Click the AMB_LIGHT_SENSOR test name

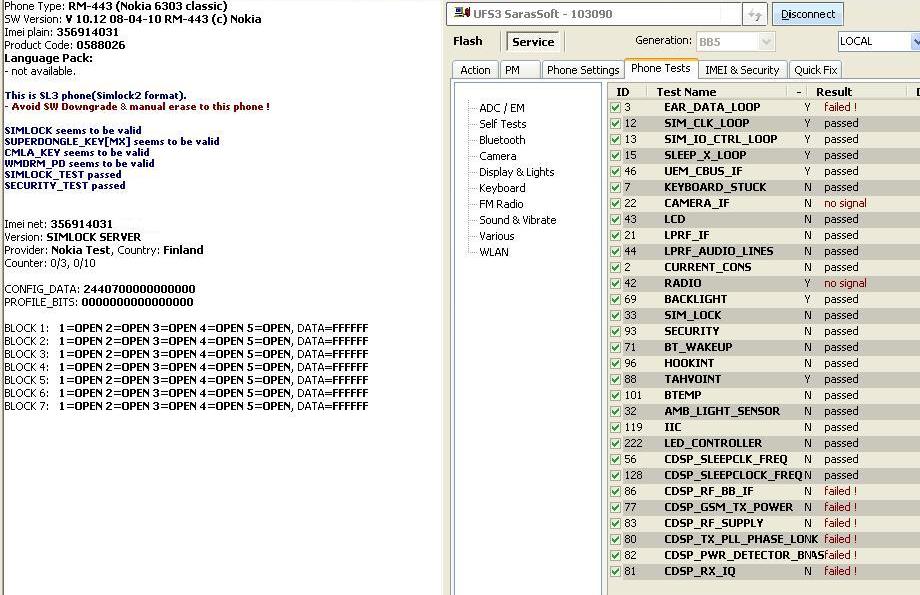(x=722, y=411)
